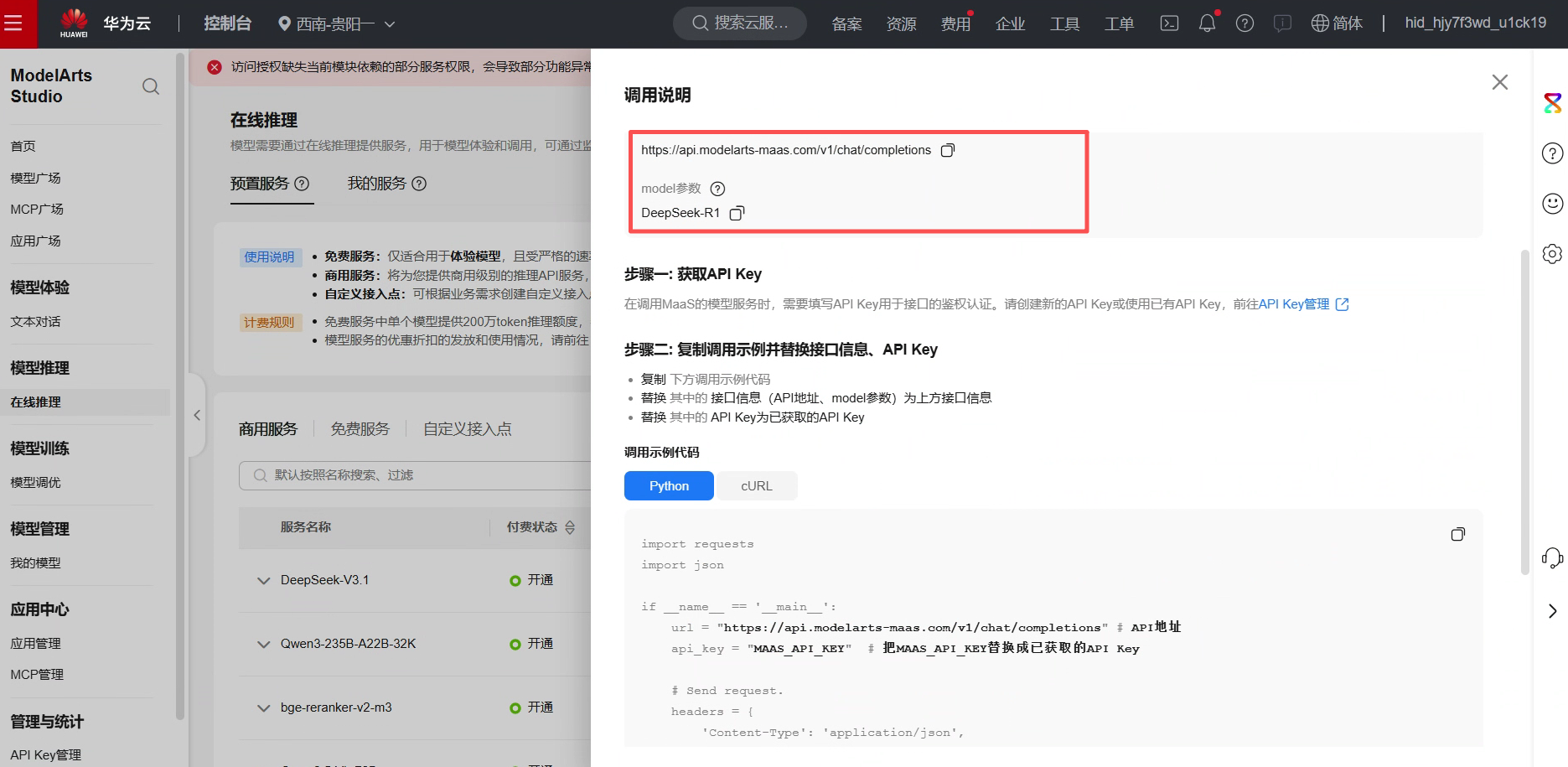Expand the DeepSeek-V3.1 row
This screenshot has height=767, width=1568.
[264, 581]
